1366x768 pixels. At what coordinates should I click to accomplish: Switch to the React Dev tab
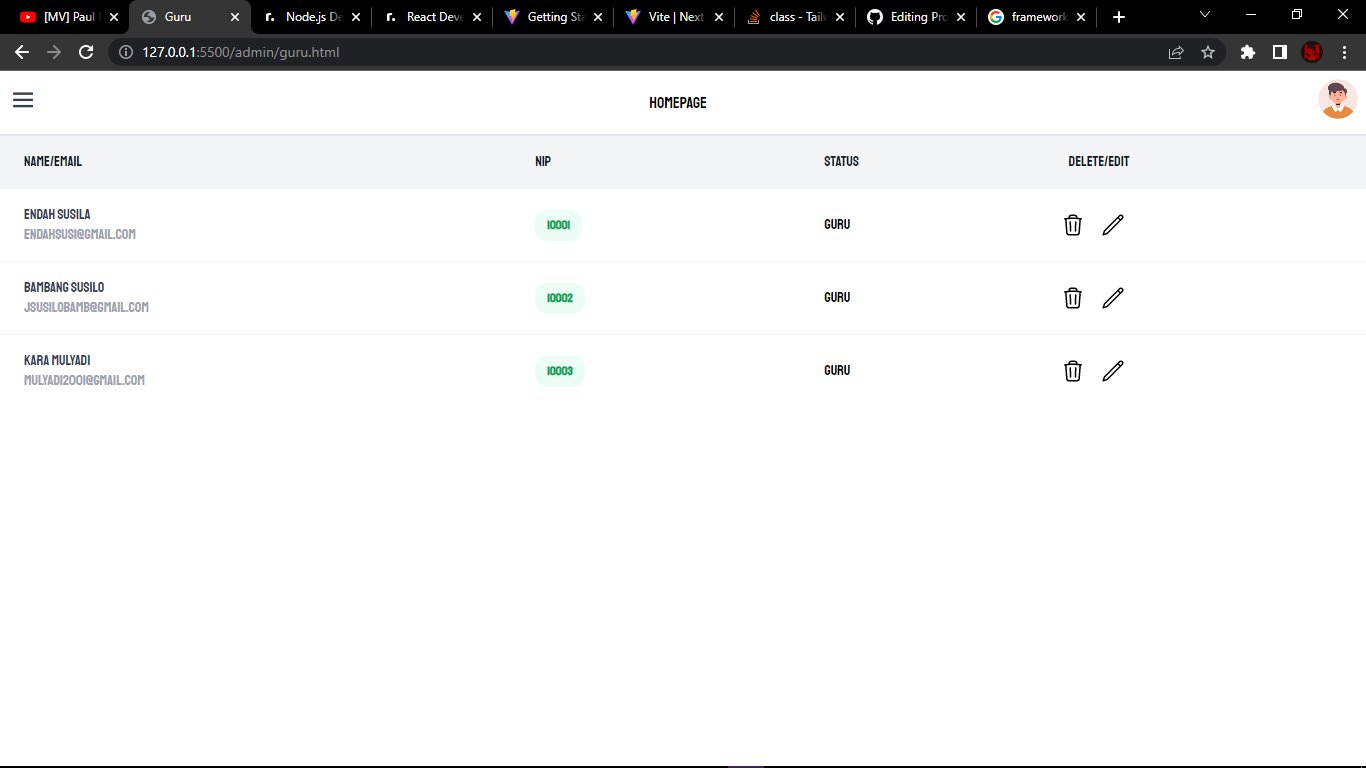tap(430, 17)
